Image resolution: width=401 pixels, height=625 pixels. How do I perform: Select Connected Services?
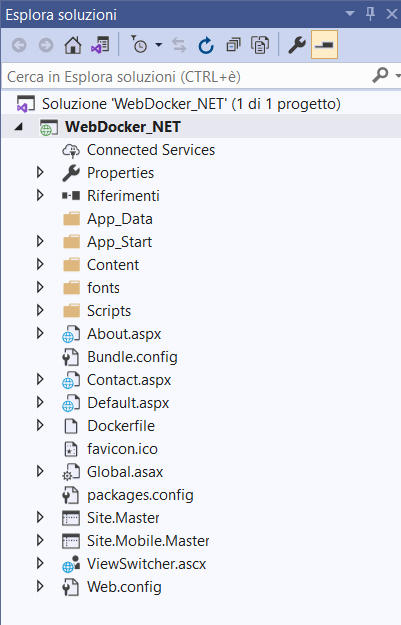(x=151, y=150)
